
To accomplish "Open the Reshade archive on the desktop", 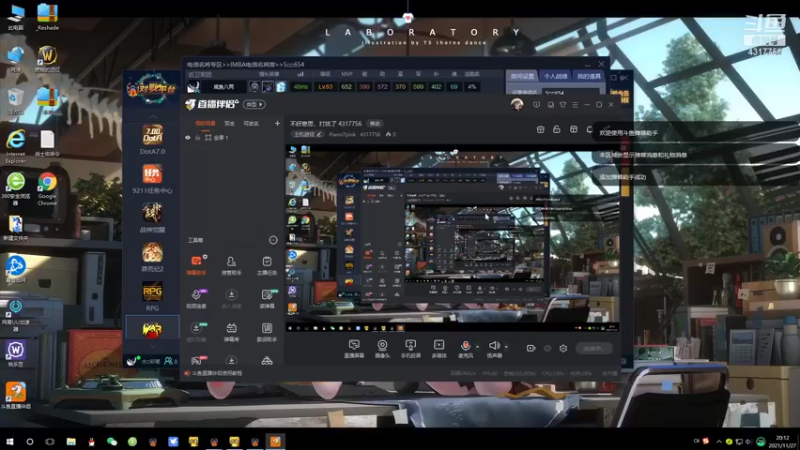I will tap(47, 17).
